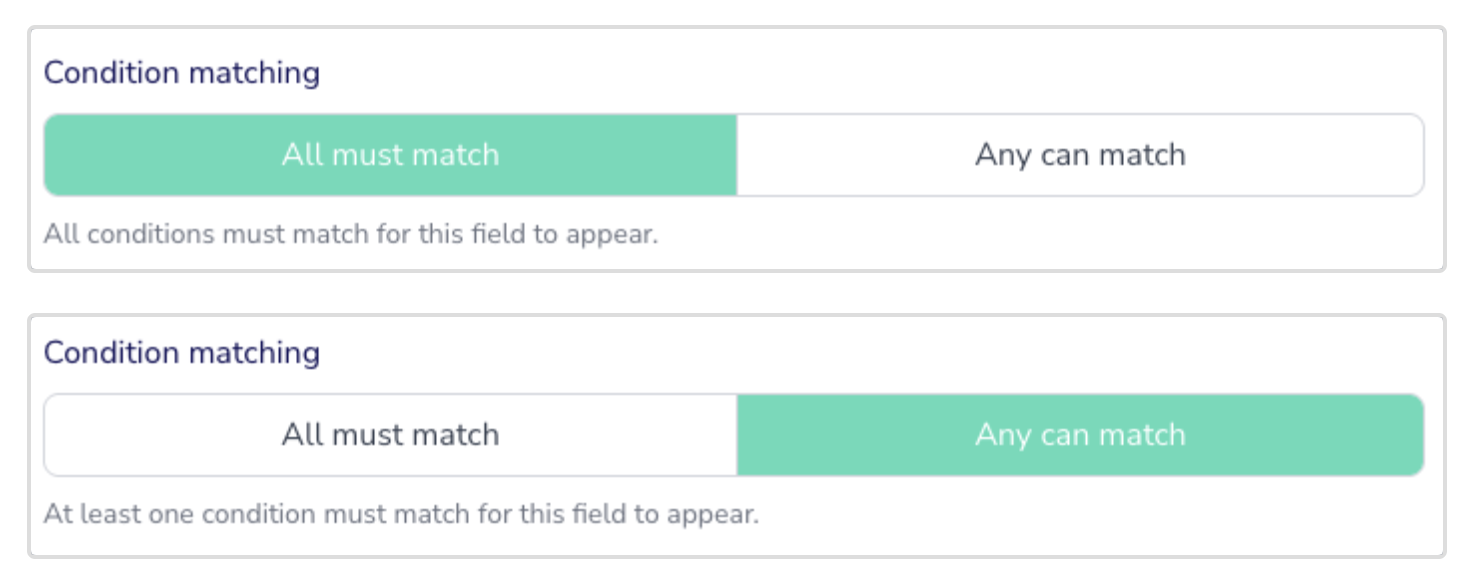Click the upper card's active match mode

(x=390, y=155)
